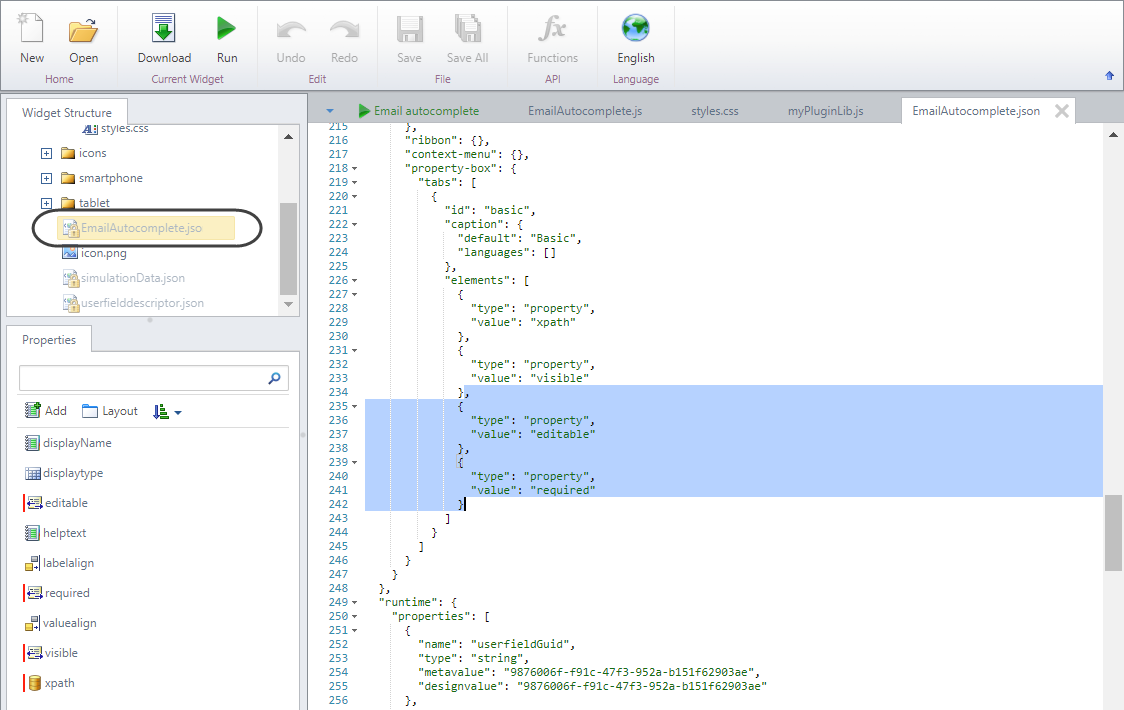This screenshot has height=710, width=1124.
Task: Select the icons folder in the tree
Action: coord(84,153)
